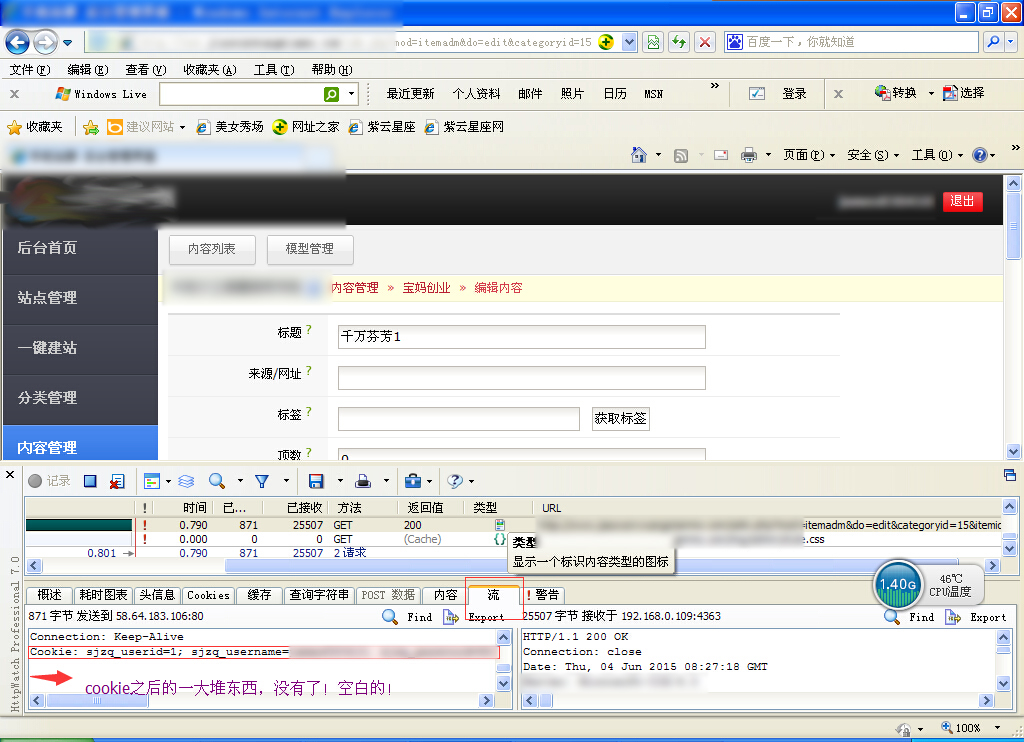Click the HttpWatch filter funnel icon
Image resolution: width=1024 pixels, height=742 pixels.
(262, 481)
